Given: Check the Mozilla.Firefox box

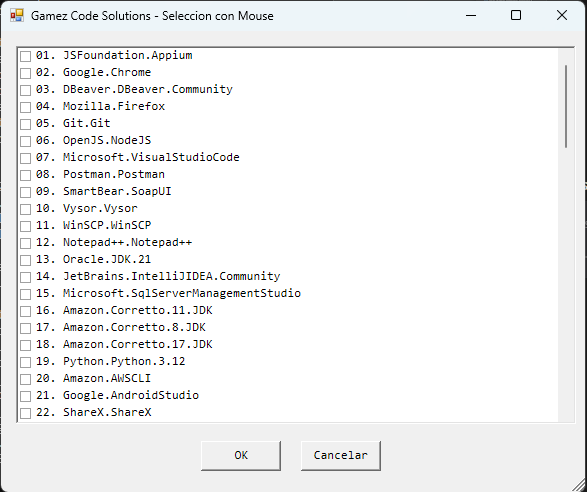Looking at the screenshot, I should [x=25, y=107].
